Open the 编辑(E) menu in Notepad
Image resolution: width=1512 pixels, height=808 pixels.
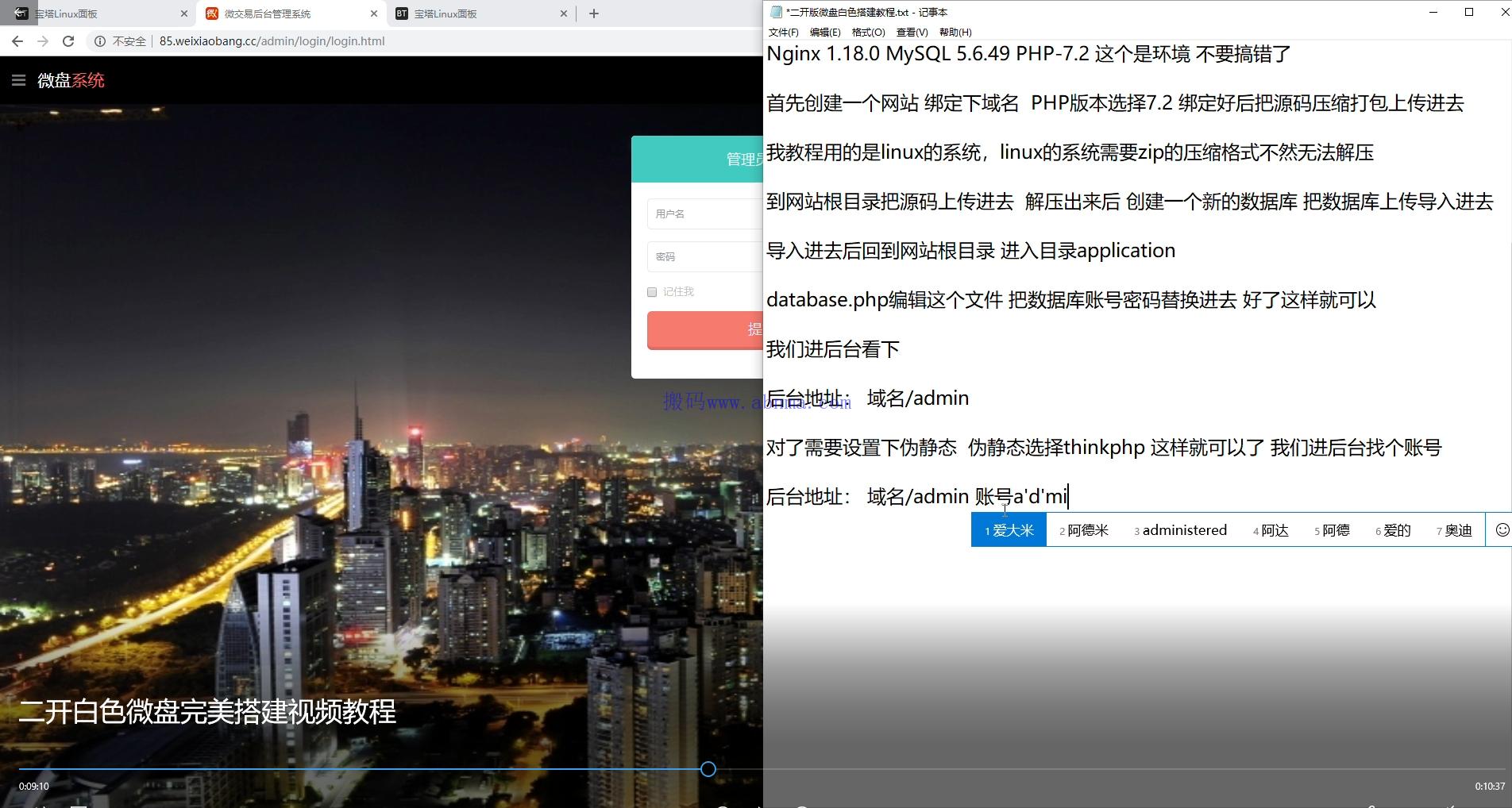(x=824, y=33)
